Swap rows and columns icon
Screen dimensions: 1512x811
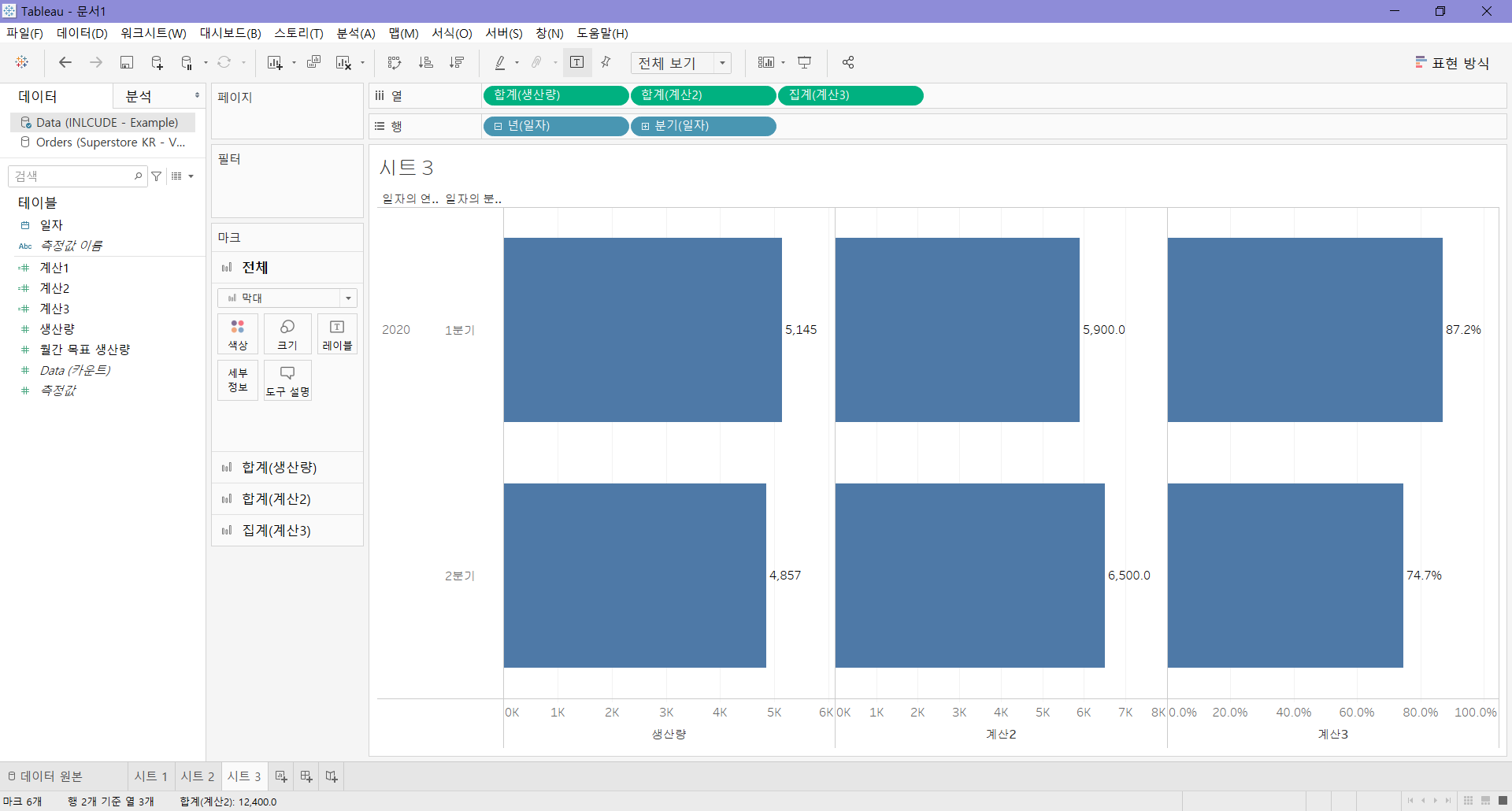click(x=395, y=62)
